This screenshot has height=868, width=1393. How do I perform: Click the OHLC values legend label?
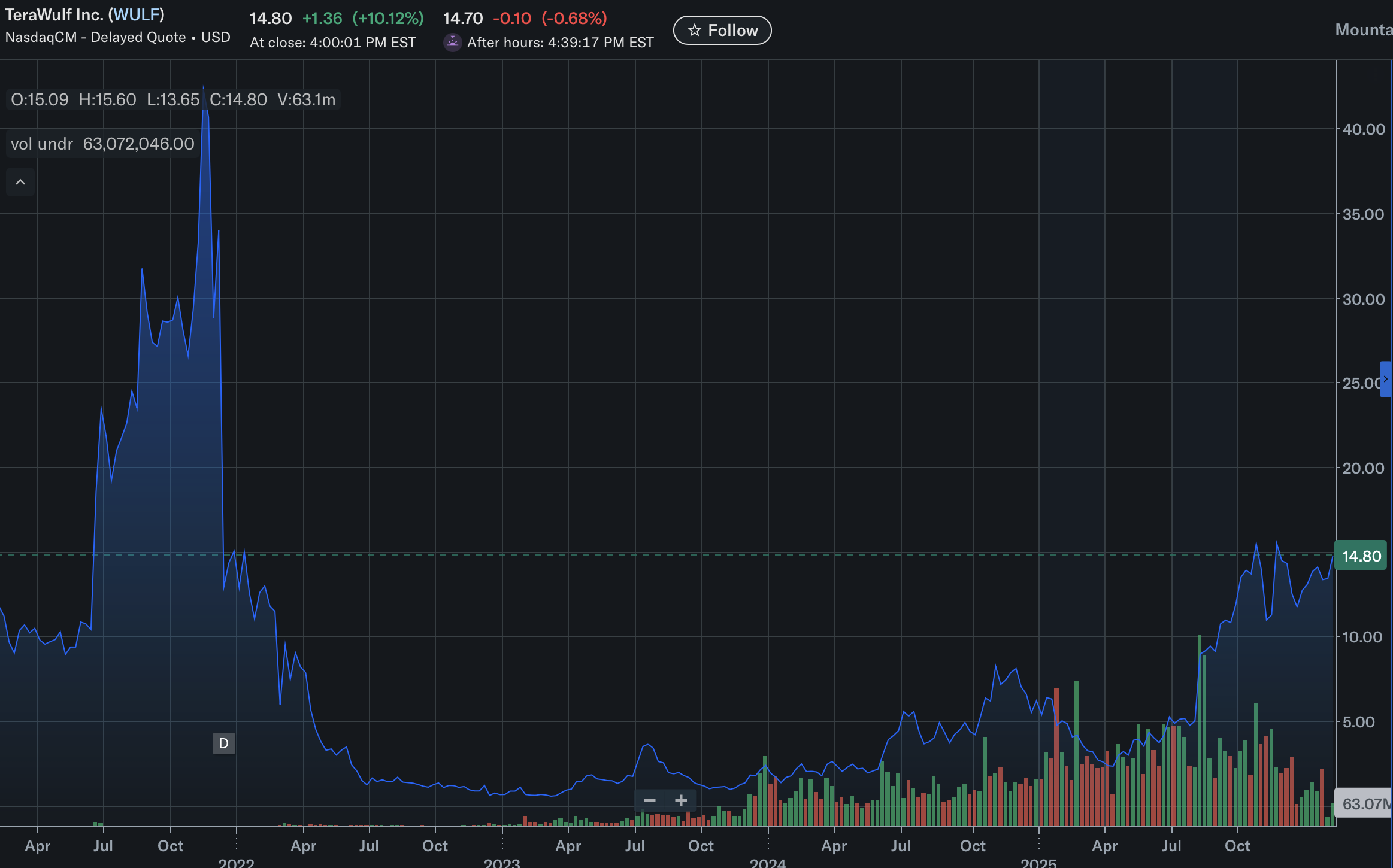pos(172,99)
